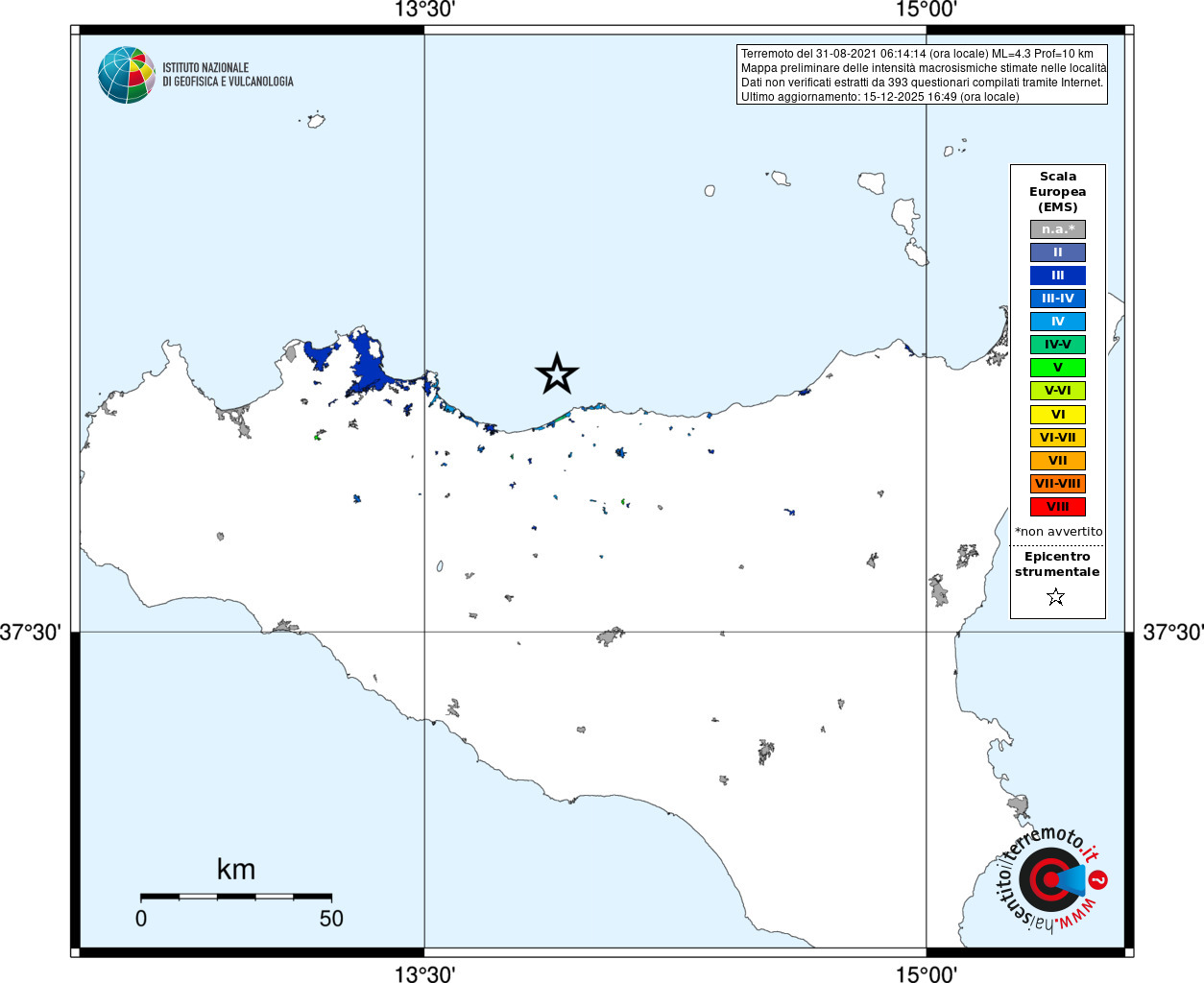Screen dimensions: 1204x983
Task: Click the legend's epicentro strumentale star symbol
Action: click(x=1056, y=597)
